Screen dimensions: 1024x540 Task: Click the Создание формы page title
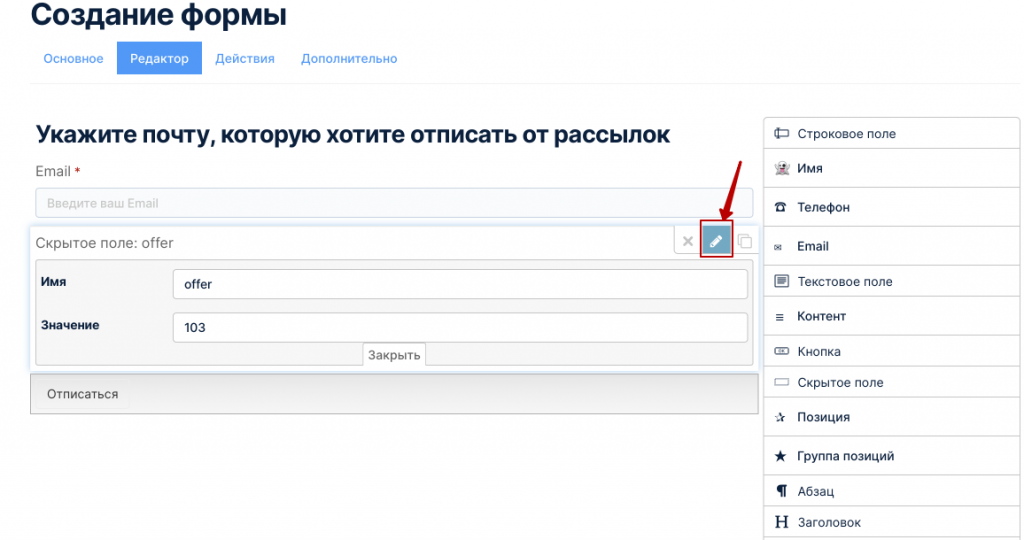pyautogui.click(x=159, y=14)
